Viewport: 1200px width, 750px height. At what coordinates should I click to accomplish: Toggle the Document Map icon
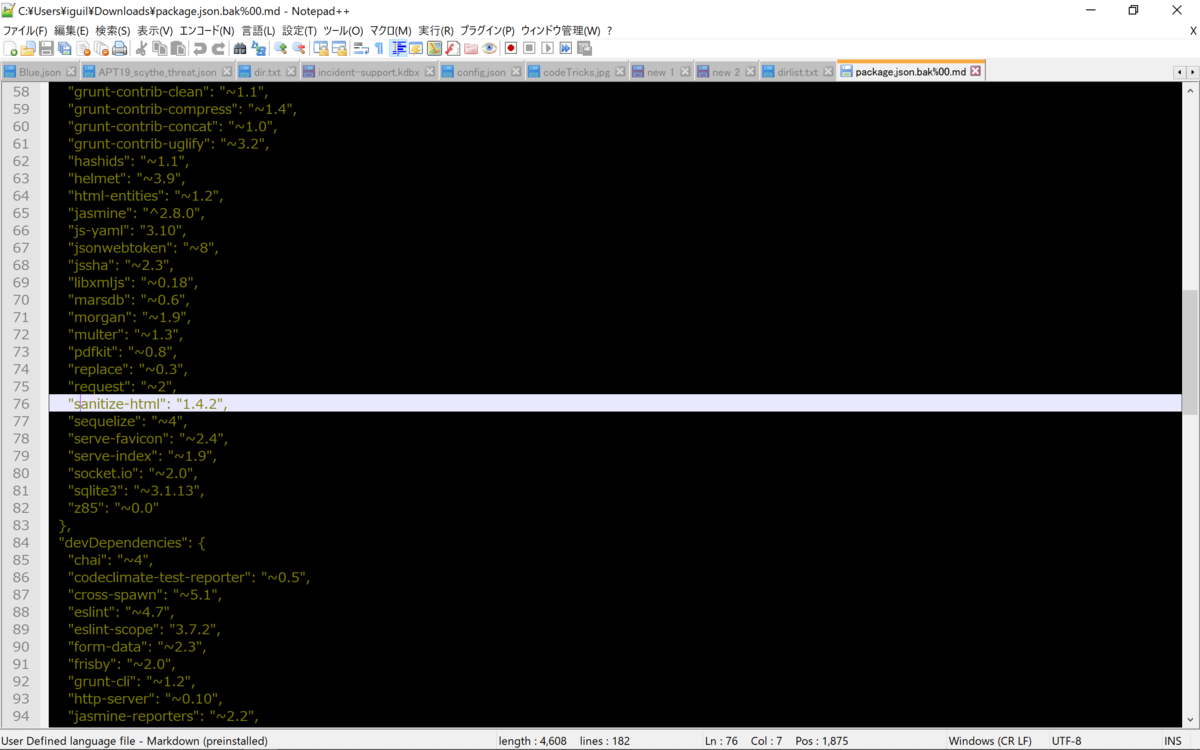[x=434, y=48]
